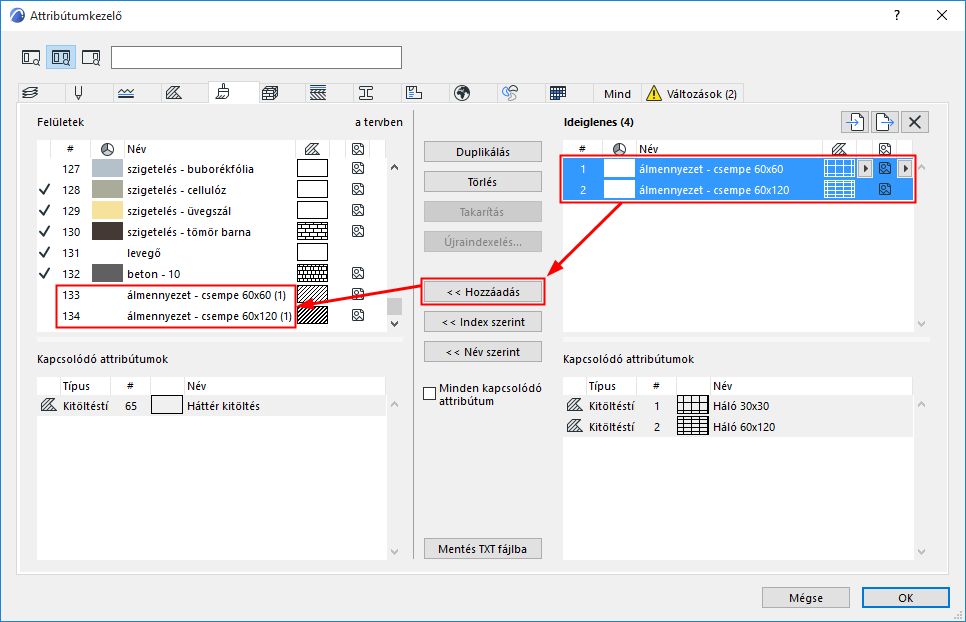
Task: Click color swatch of beton - 10
Action: [107, 273]
